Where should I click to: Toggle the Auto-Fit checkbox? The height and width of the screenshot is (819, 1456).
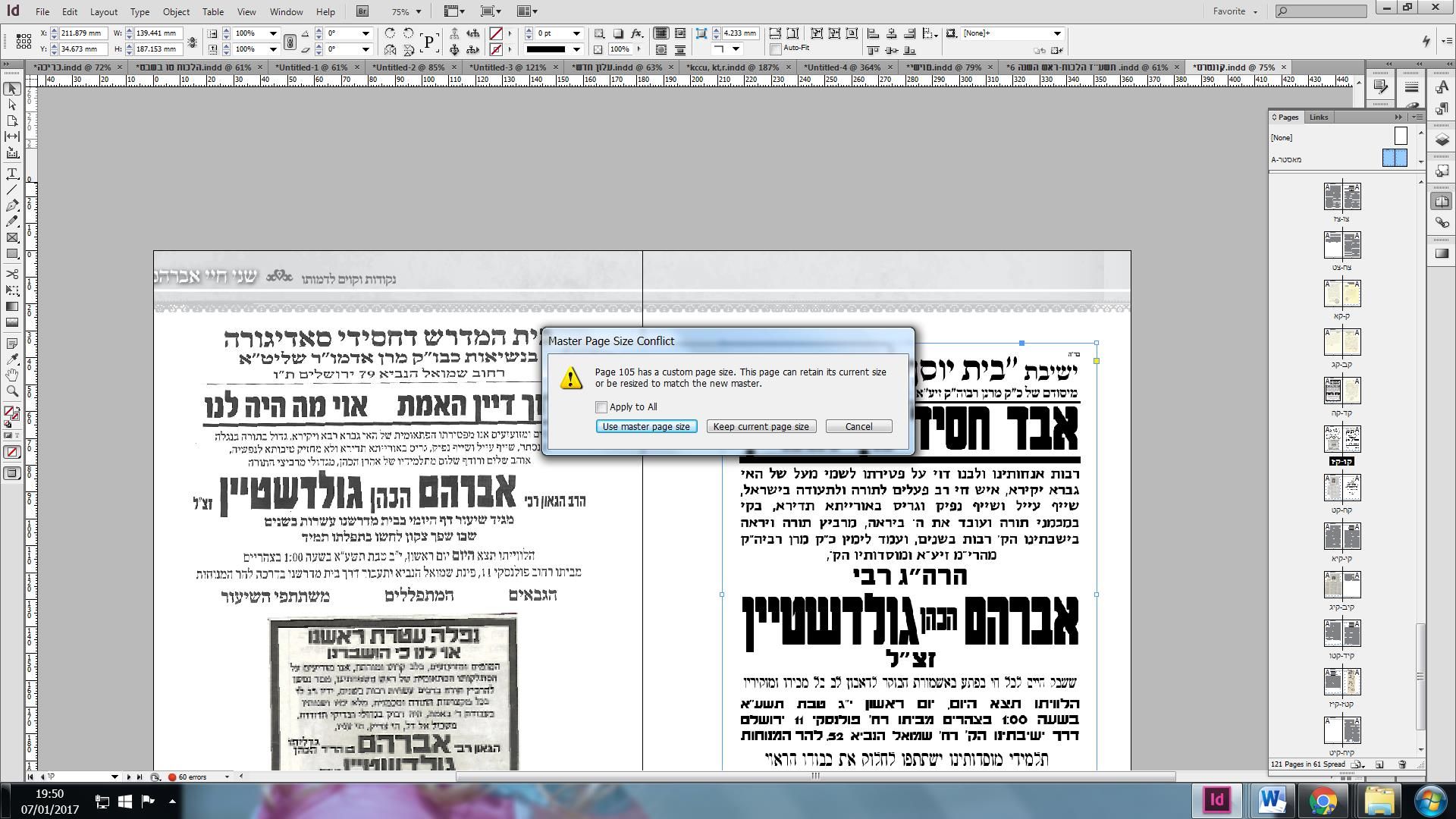[x=776, y=49]
